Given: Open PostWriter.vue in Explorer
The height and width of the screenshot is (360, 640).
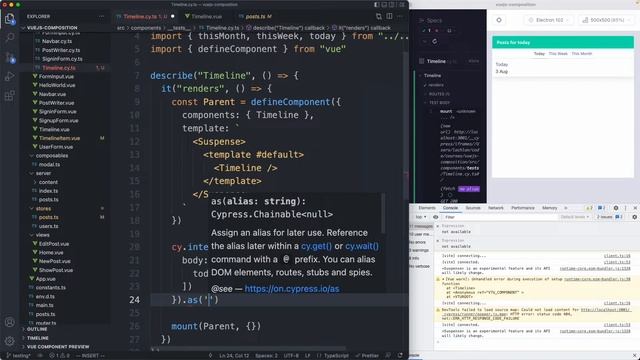Looking at the screenshot, I should [x=56, y=103].
